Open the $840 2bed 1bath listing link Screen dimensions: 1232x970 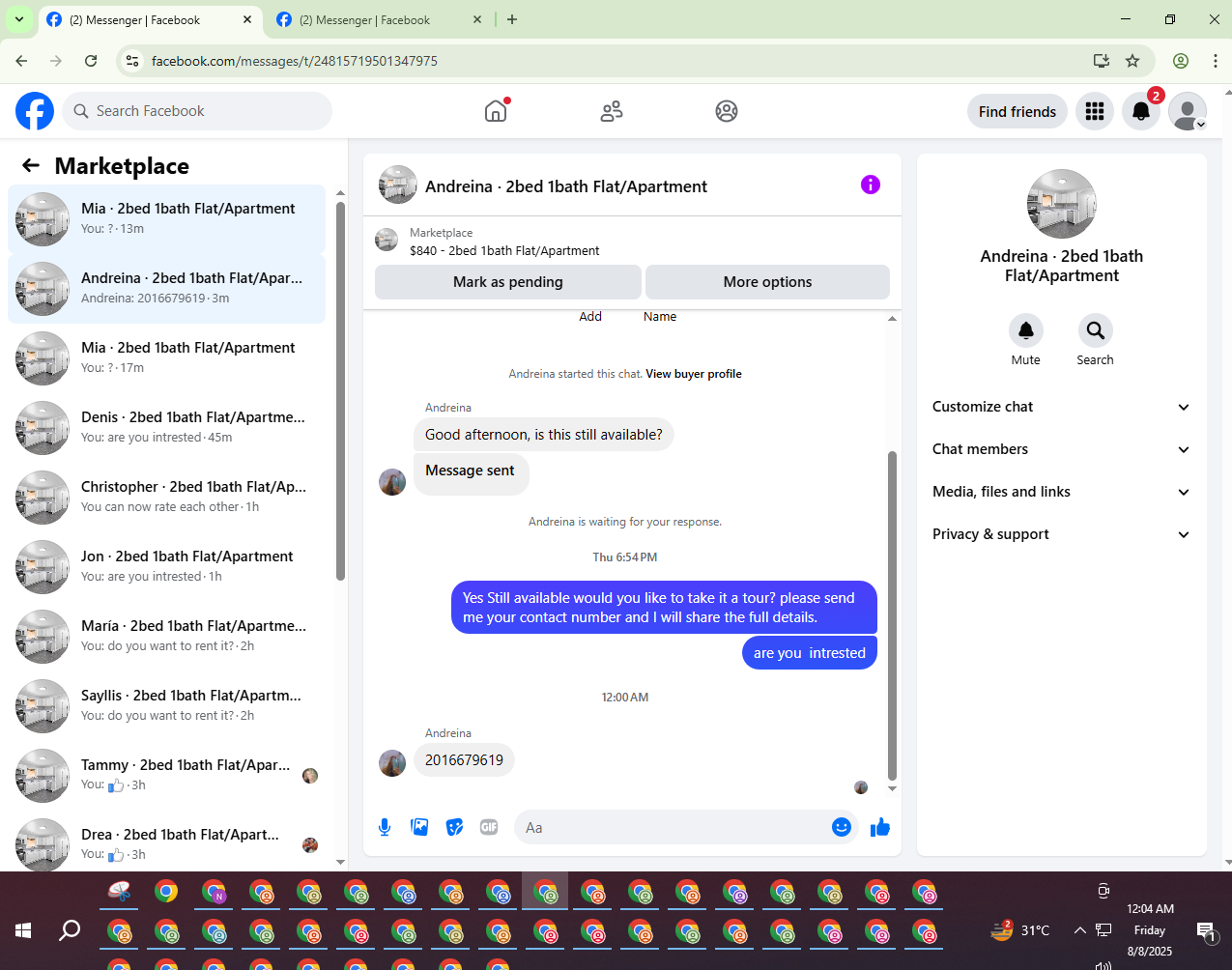coord(504,250)
